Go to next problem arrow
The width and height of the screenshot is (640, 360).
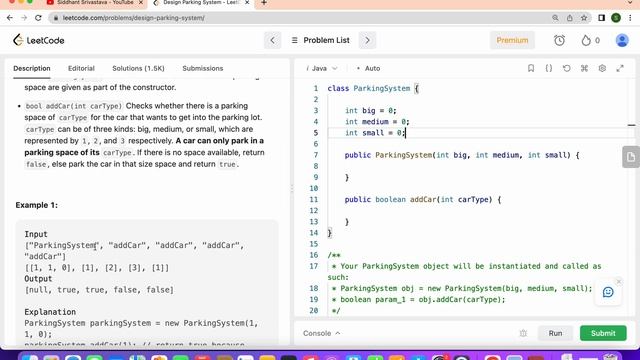point(367,40)
